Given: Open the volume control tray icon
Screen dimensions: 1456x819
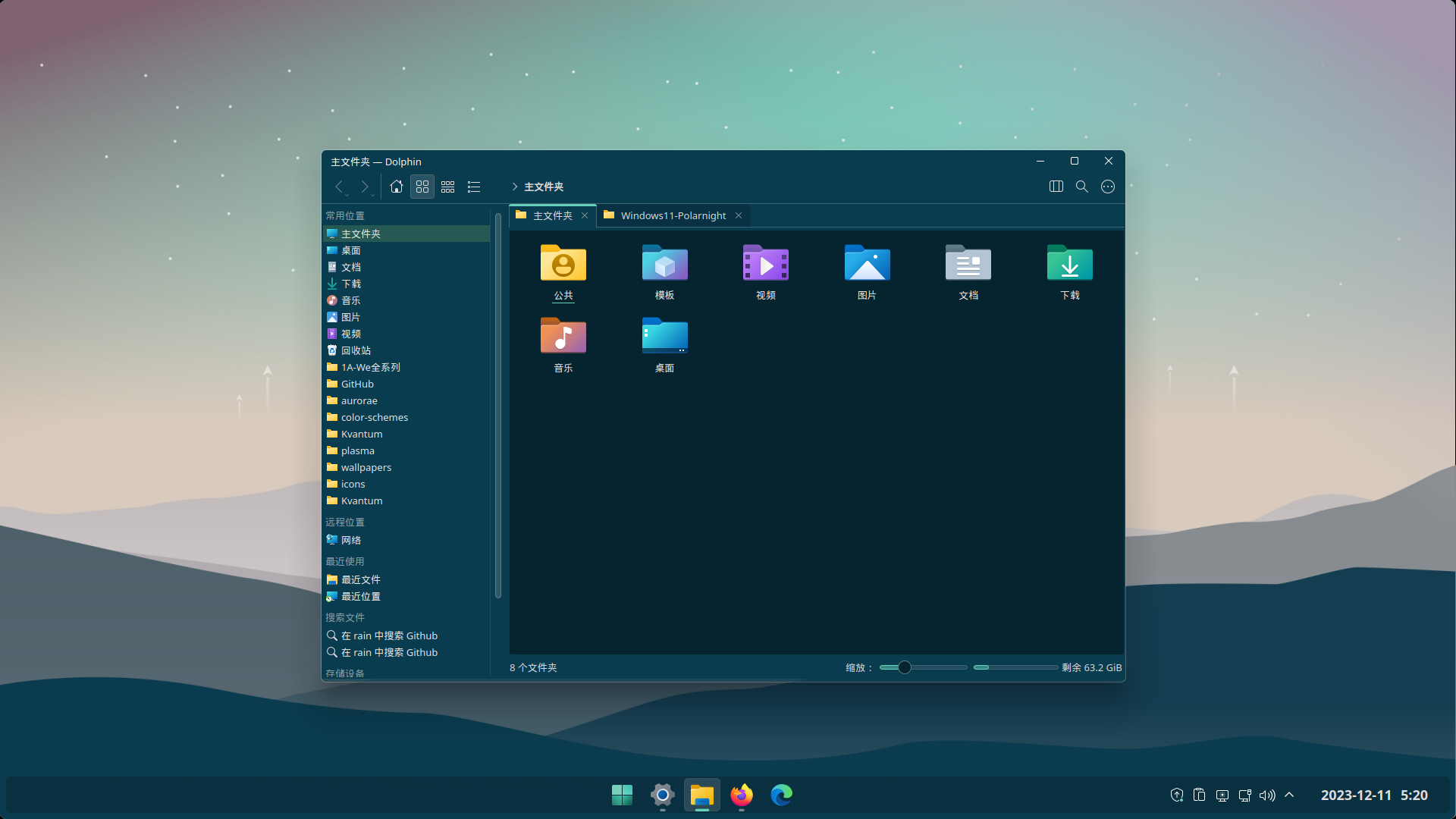Looking at the screenshot, I should (x=1267, y=795).
